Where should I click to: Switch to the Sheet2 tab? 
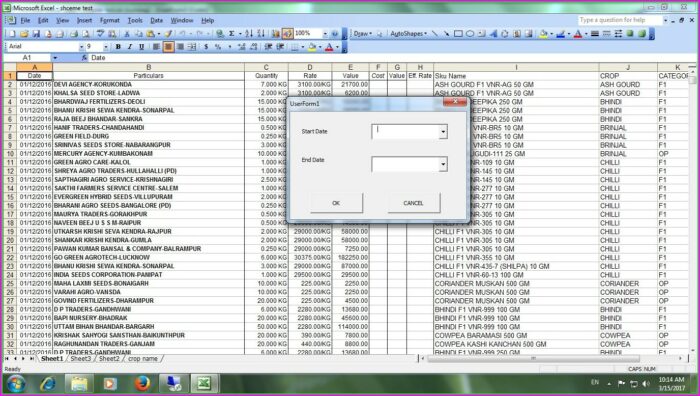[x=109, y=358]
